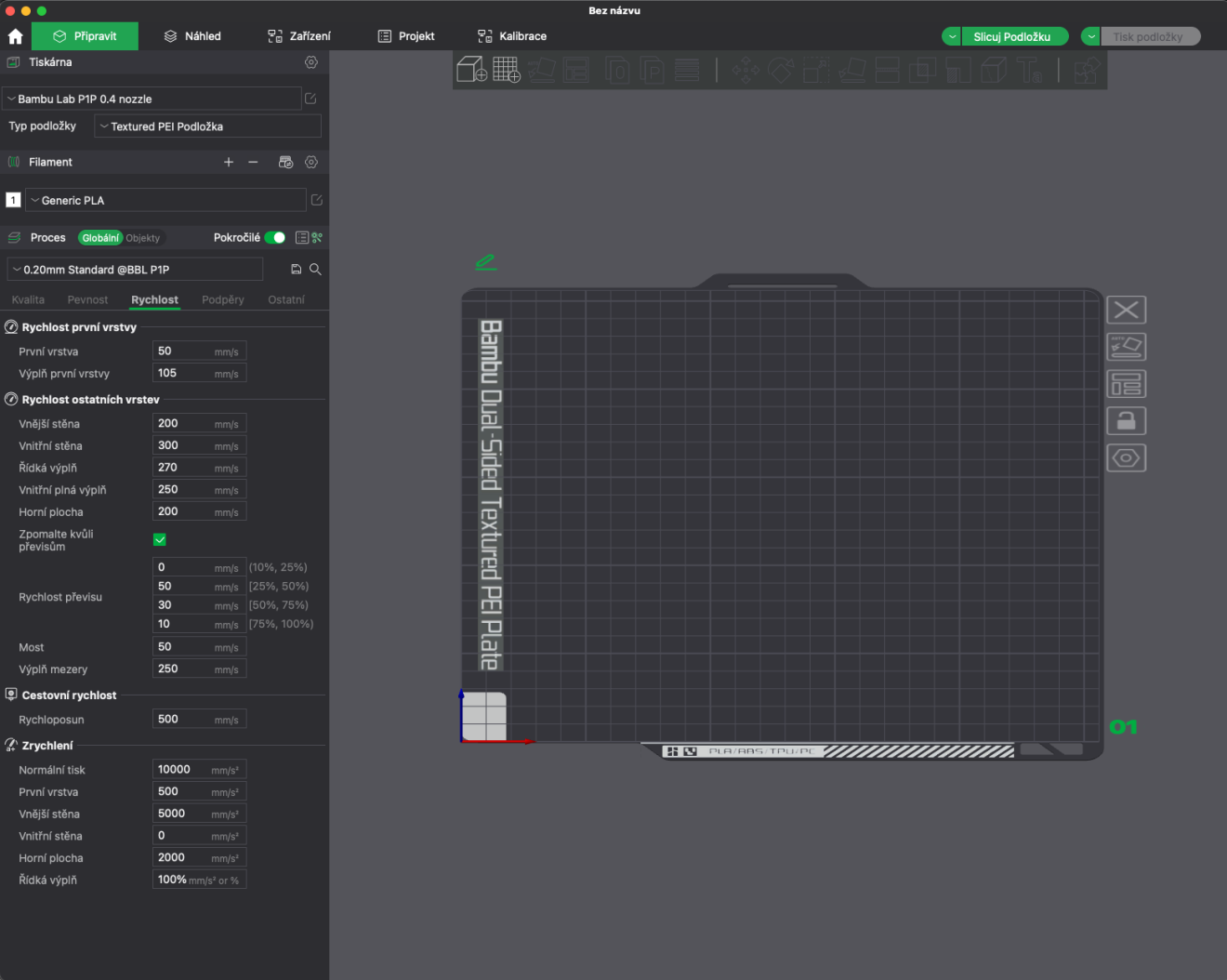Image resolution: width=1227 pixels, height=980 pixels.
Task: Click the Horní plocha acceleration field 2000
Action: click(x=199, y=857)
